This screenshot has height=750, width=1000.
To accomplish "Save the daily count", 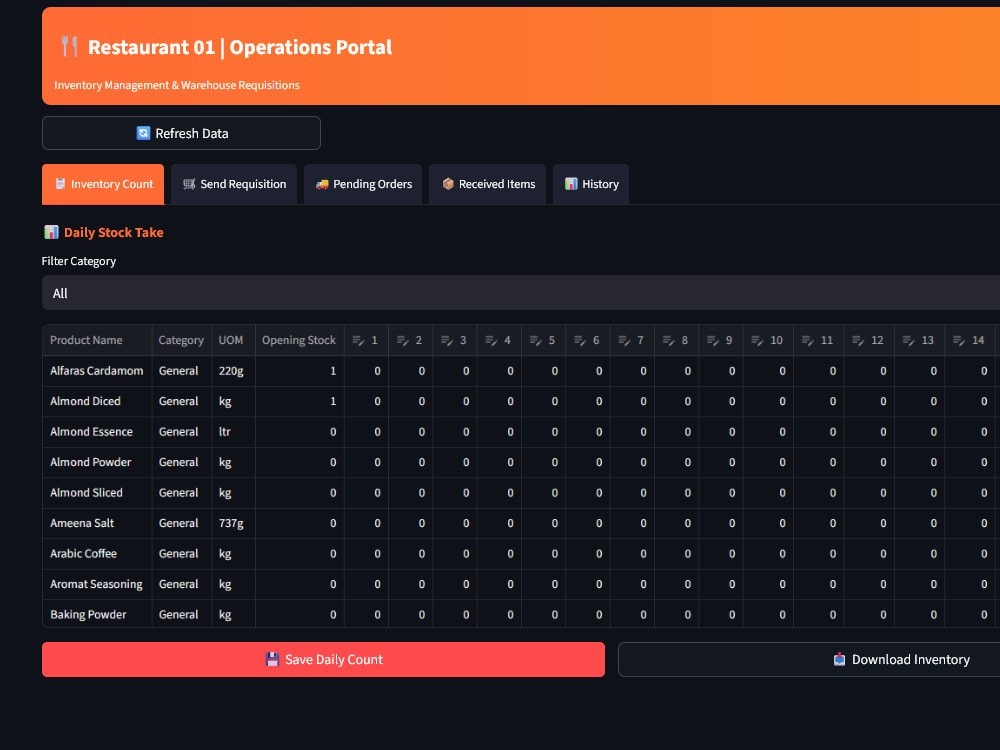I will point(323,659).
